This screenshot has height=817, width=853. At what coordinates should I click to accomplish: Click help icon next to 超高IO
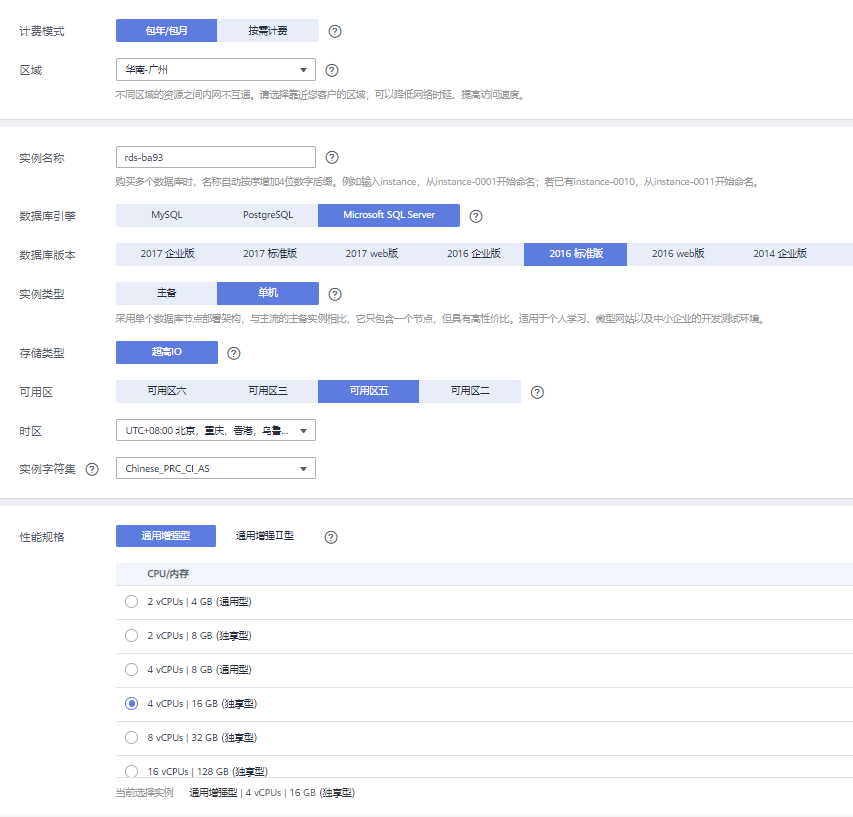pos(234,352)
